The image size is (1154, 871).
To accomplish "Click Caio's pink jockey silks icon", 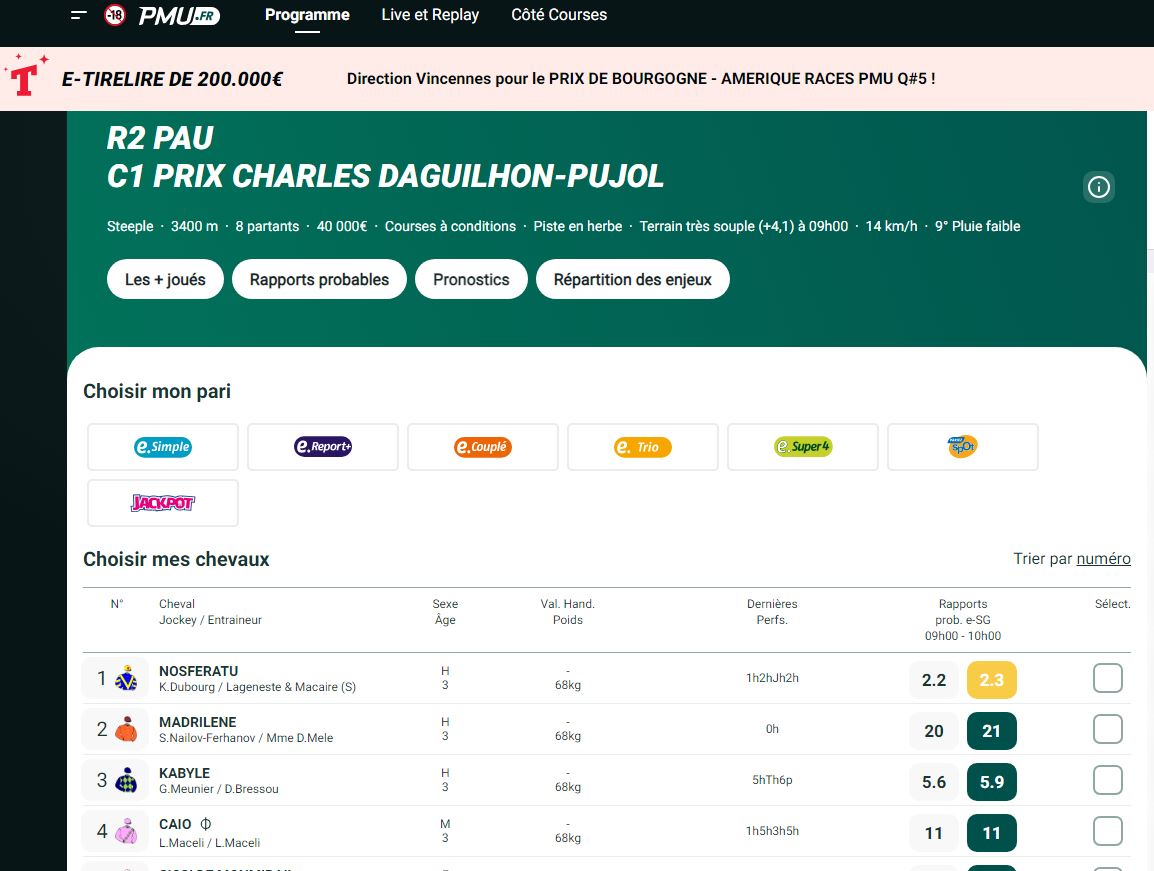I will (127, 831).
